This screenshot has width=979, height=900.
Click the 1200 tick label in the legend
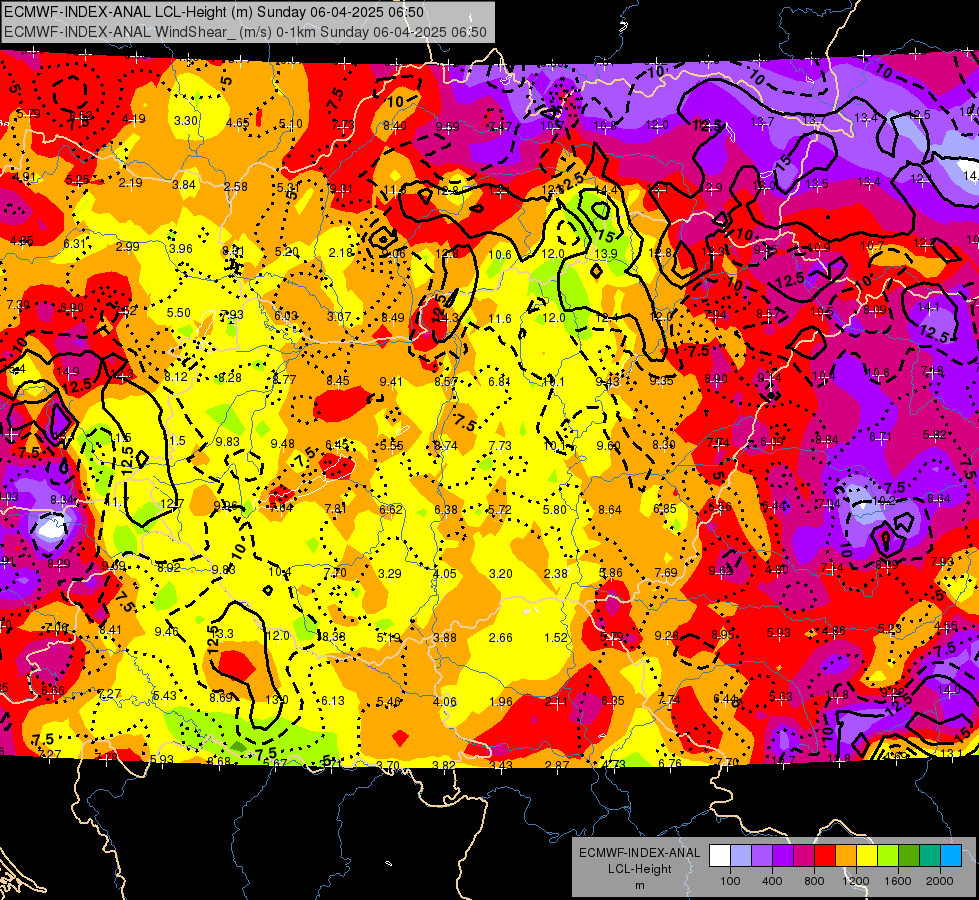(856, 881)
